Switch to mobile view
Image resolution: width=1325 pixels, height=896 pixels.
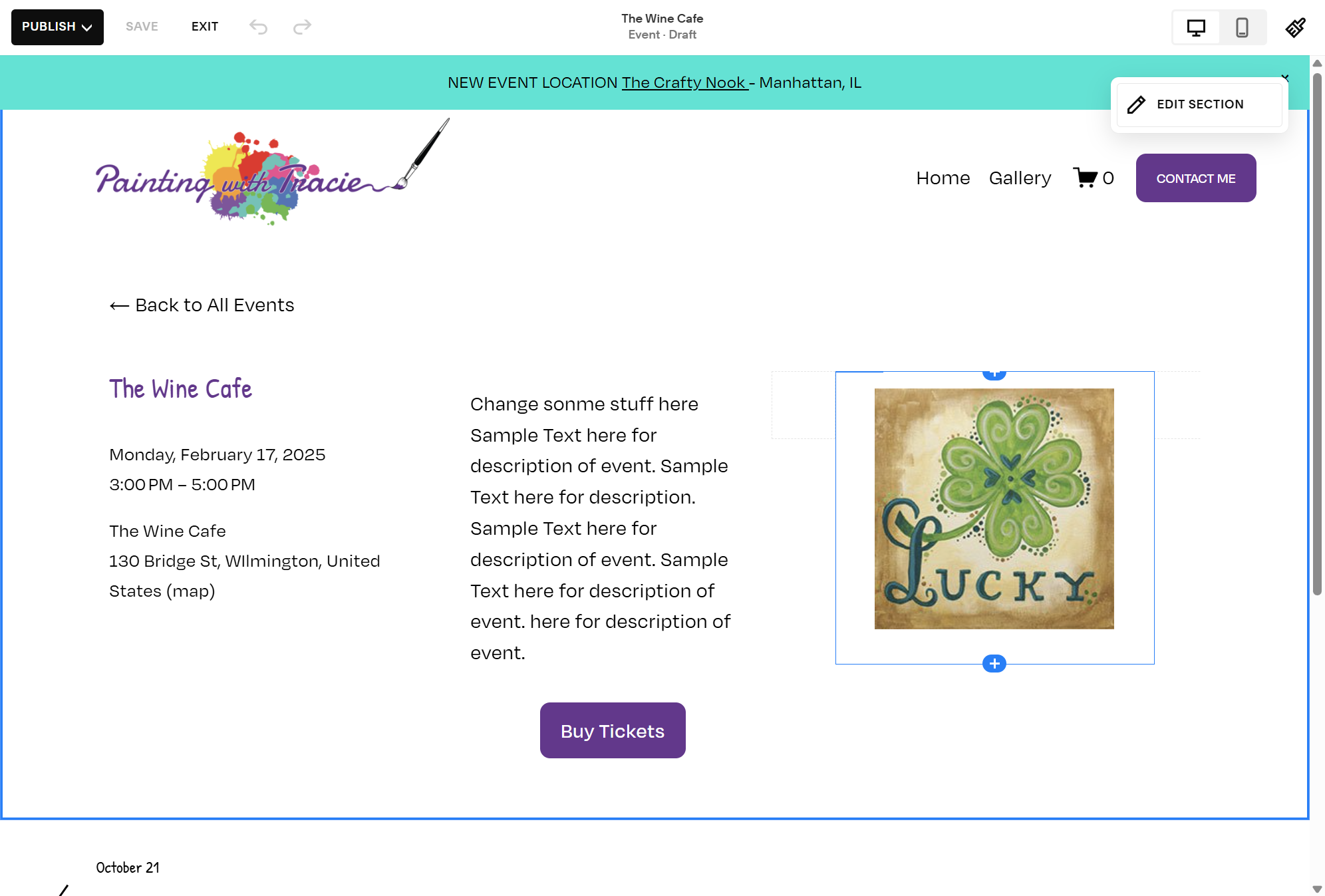pos(1242,27)
